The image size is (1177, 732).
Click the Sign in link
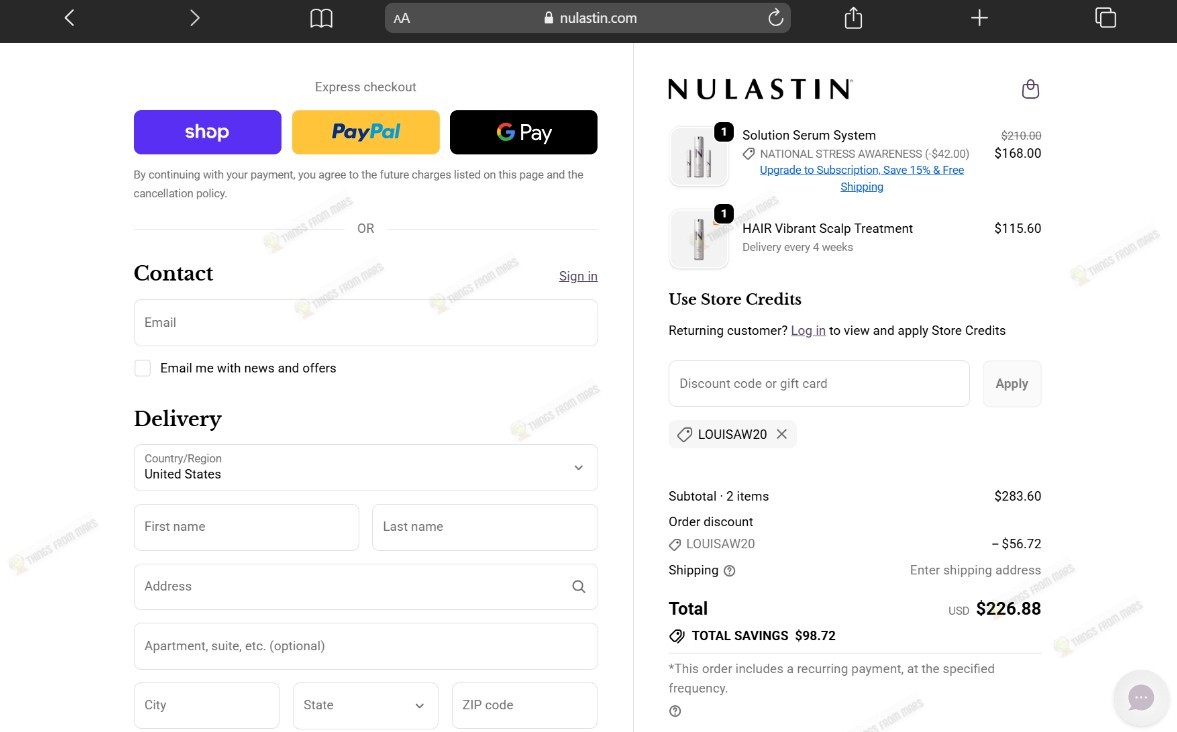point(578,276)
